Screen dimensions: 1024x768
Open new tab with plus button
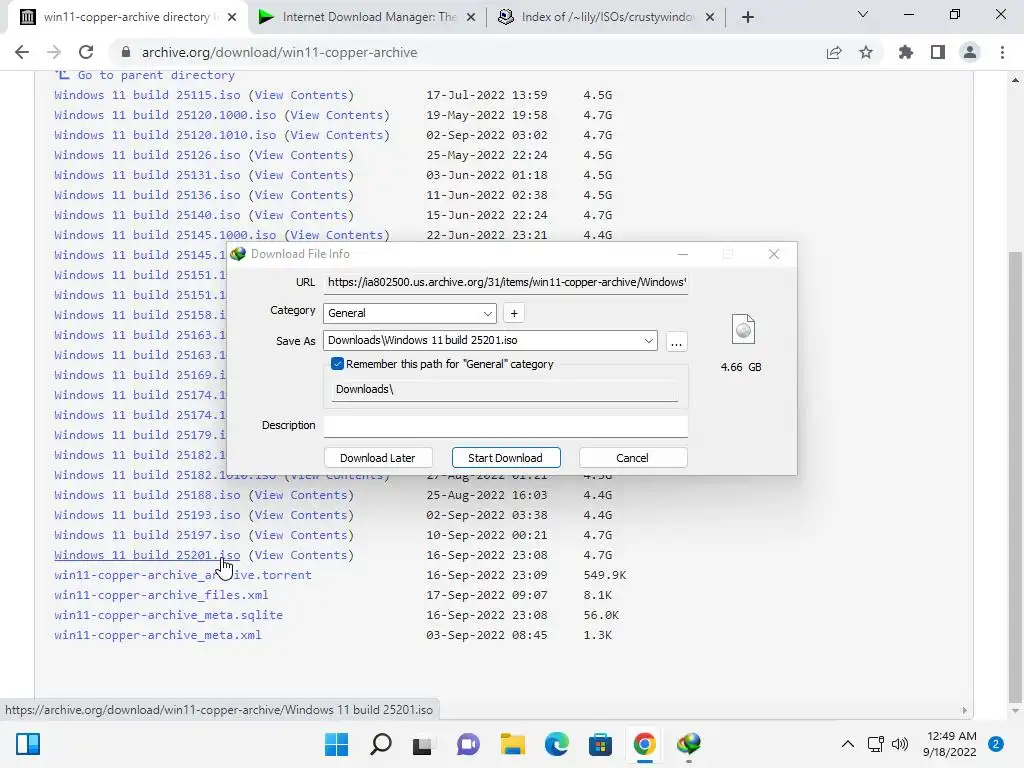tap(748, 17)
